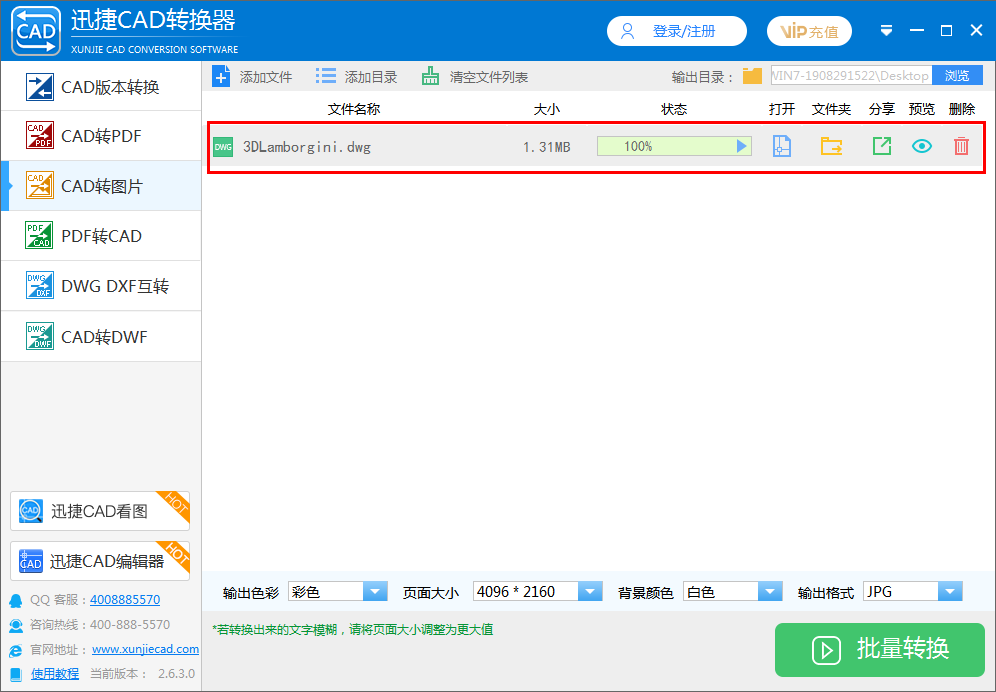
Task: Open 输出格式 dropdown showing JPG
Action: pos(913,592)
